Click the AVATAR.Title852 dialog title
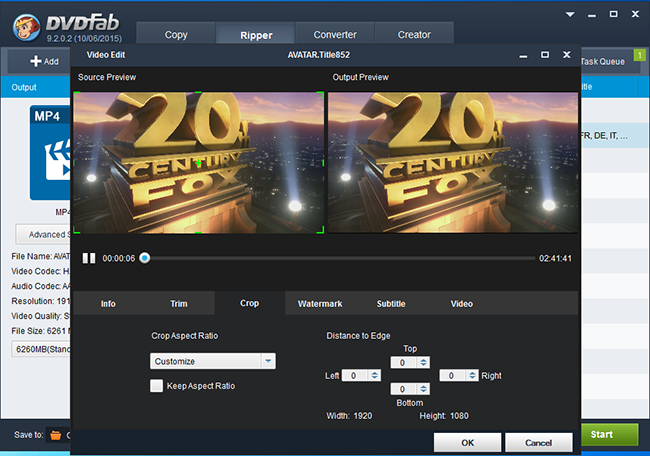The width and height of the screenshot is (650, 456). coord(319,55)
